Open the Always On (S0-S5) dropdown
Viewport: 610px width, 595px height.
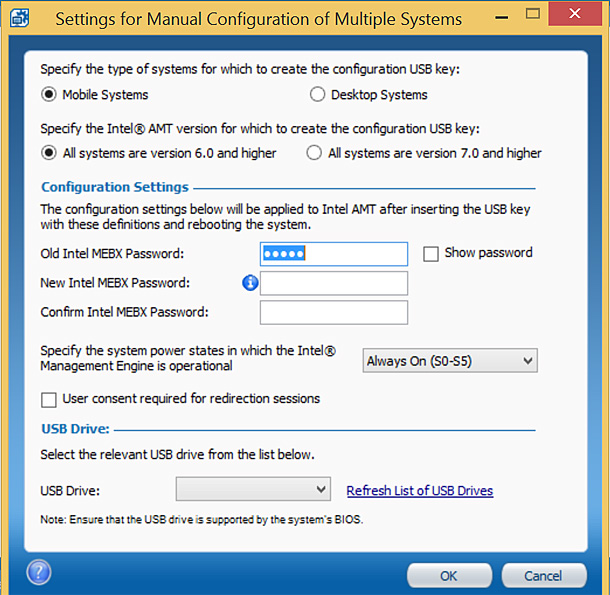coord(450,361)
